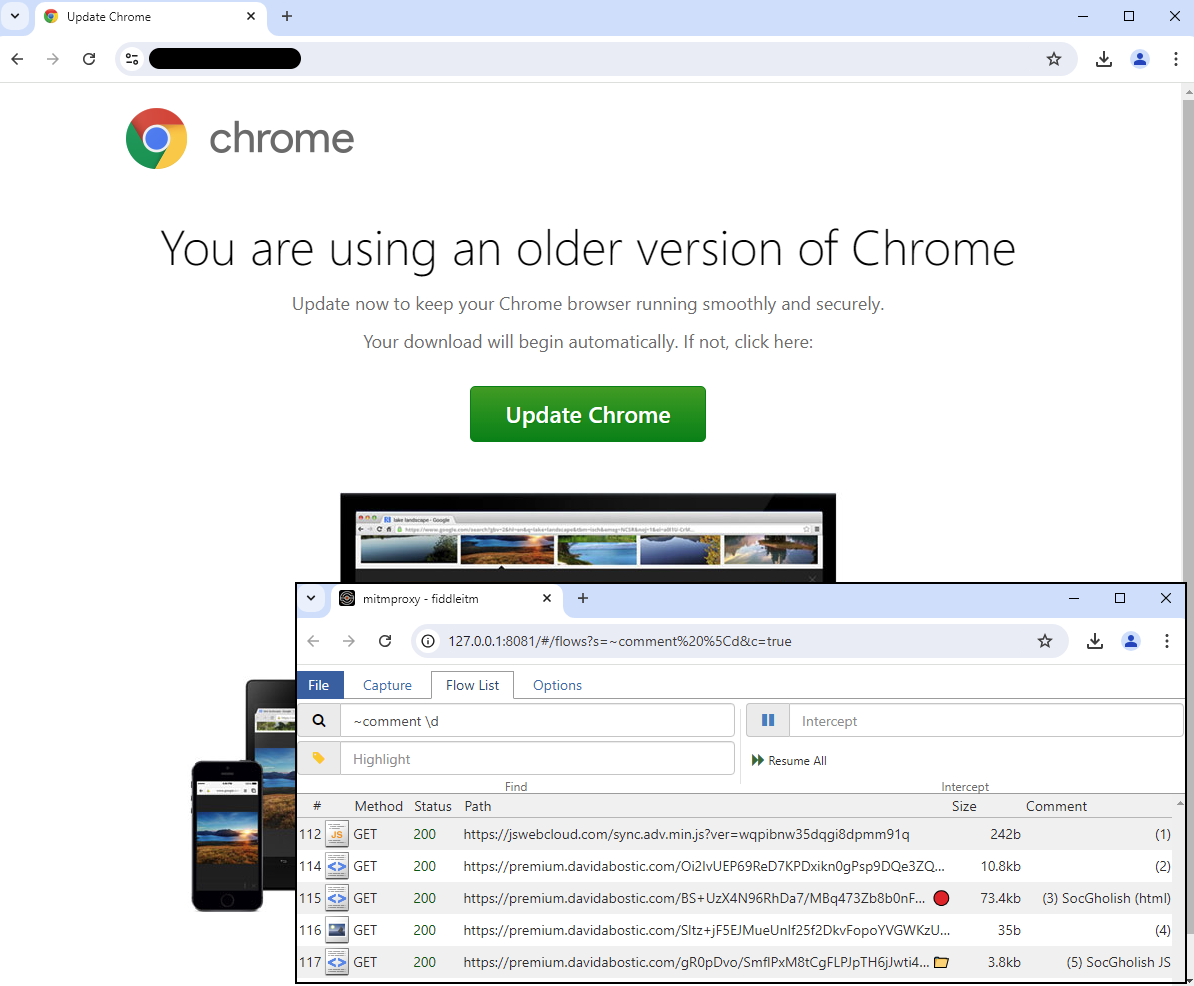Bookmark the mitmproxy page with star
This screenshot has width=1194, height=986.
pos(1045,641)
